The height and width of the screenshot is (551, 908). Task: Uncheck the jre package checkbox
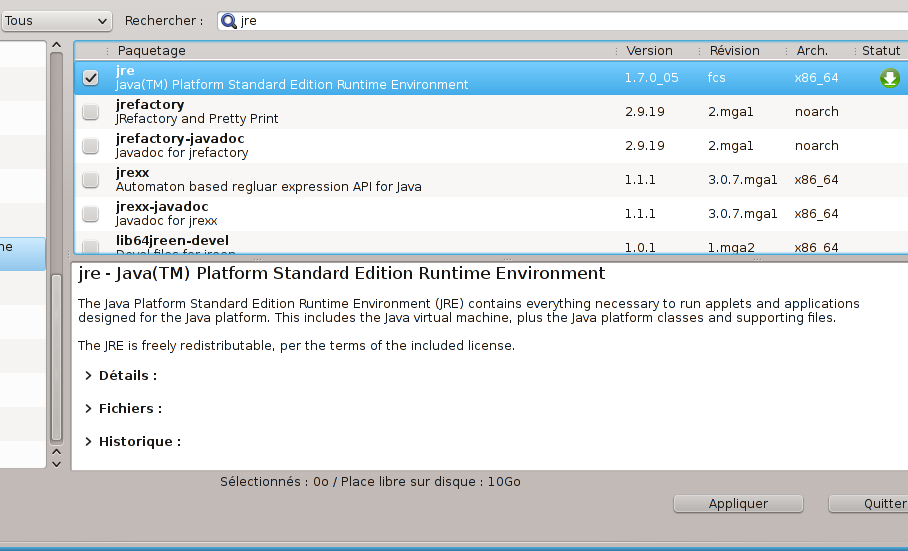click(90, 78)
